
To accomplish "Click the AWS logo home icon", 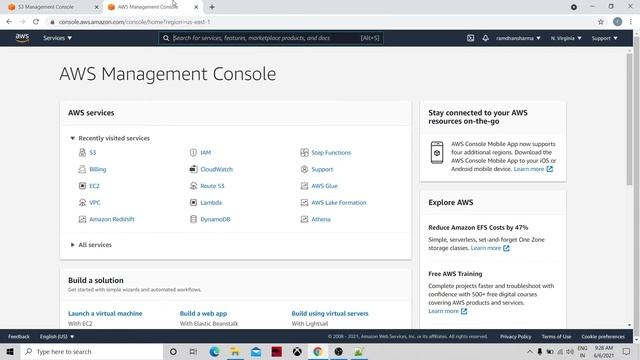I will click(x=22, y=38).
